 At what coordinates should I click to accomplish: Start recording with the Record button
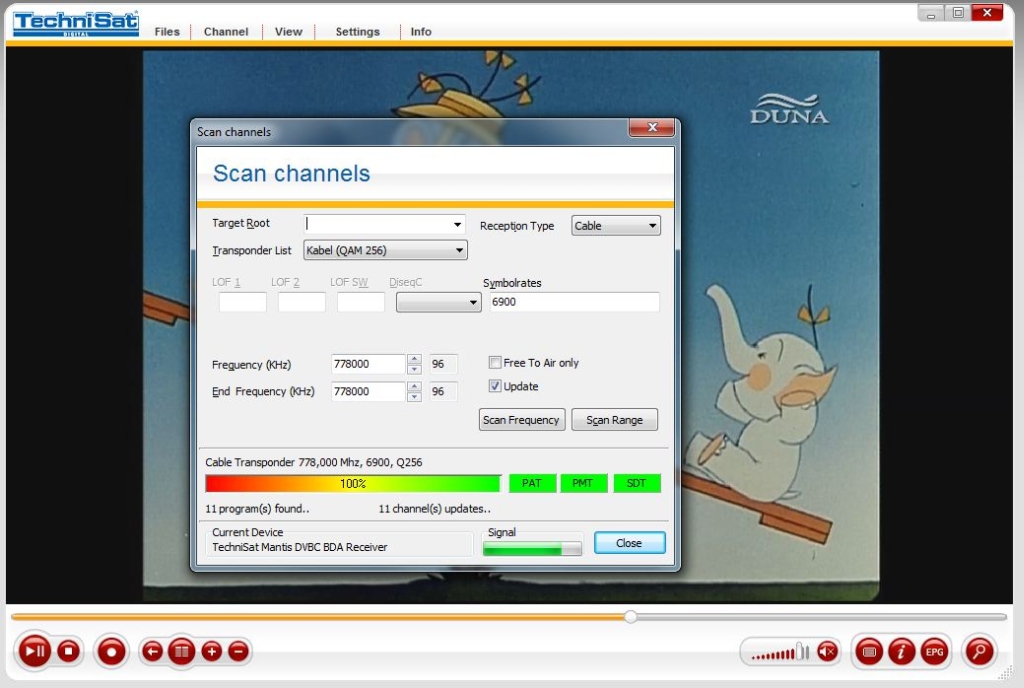[111, 651]
